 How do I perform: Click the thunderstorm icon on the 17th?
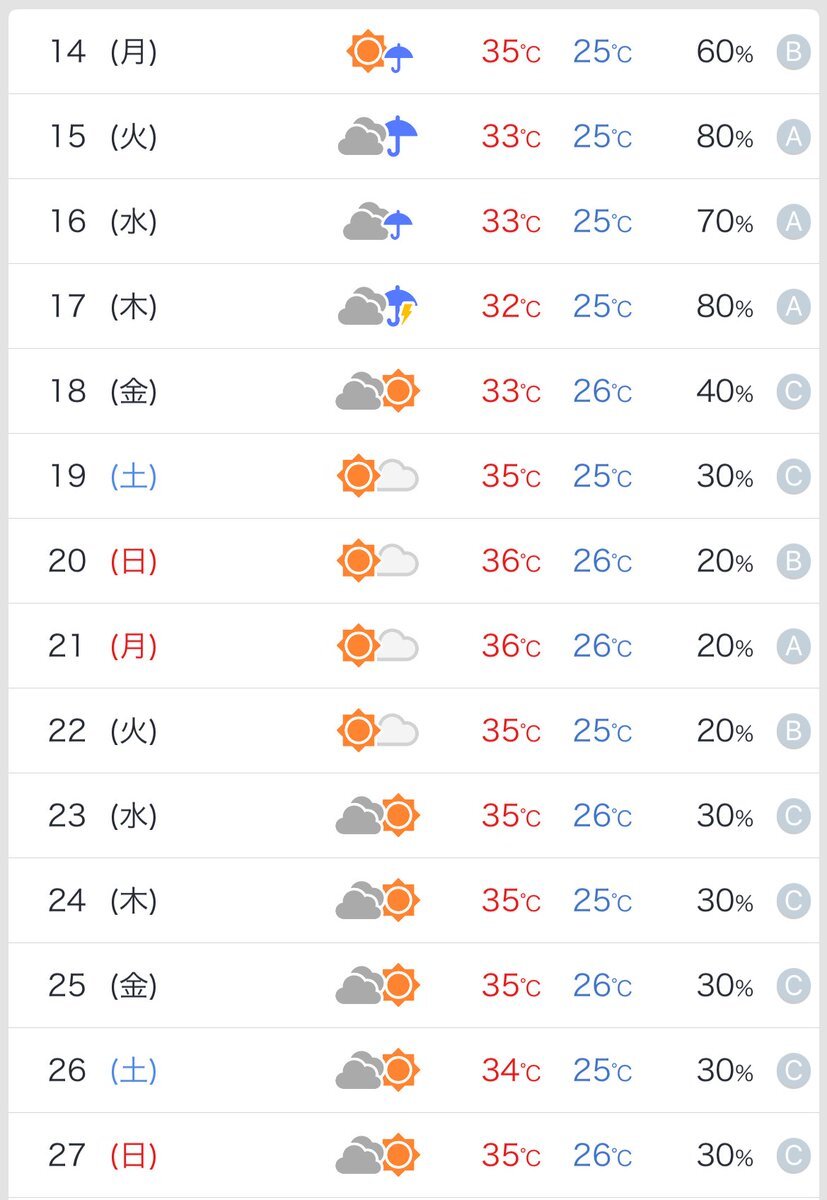[378, 306]
